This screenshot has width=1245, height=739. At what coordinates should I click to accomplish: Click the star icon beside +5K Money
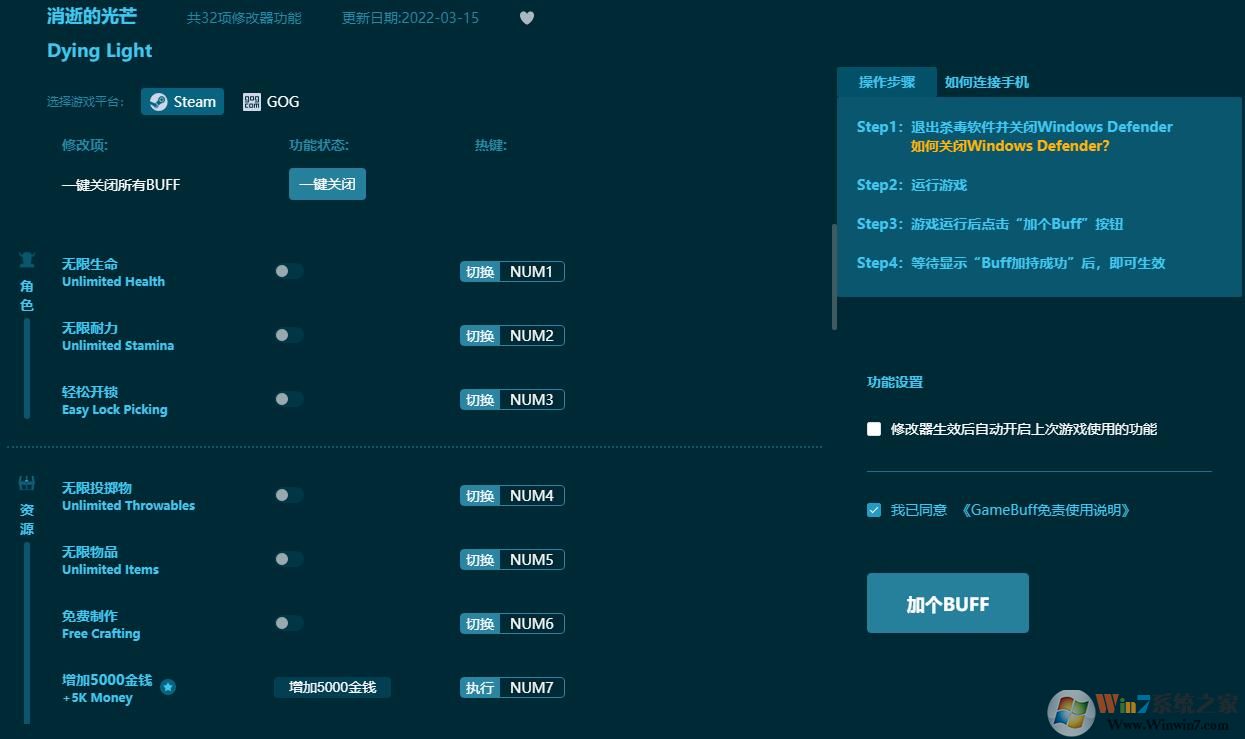[168, 687]
